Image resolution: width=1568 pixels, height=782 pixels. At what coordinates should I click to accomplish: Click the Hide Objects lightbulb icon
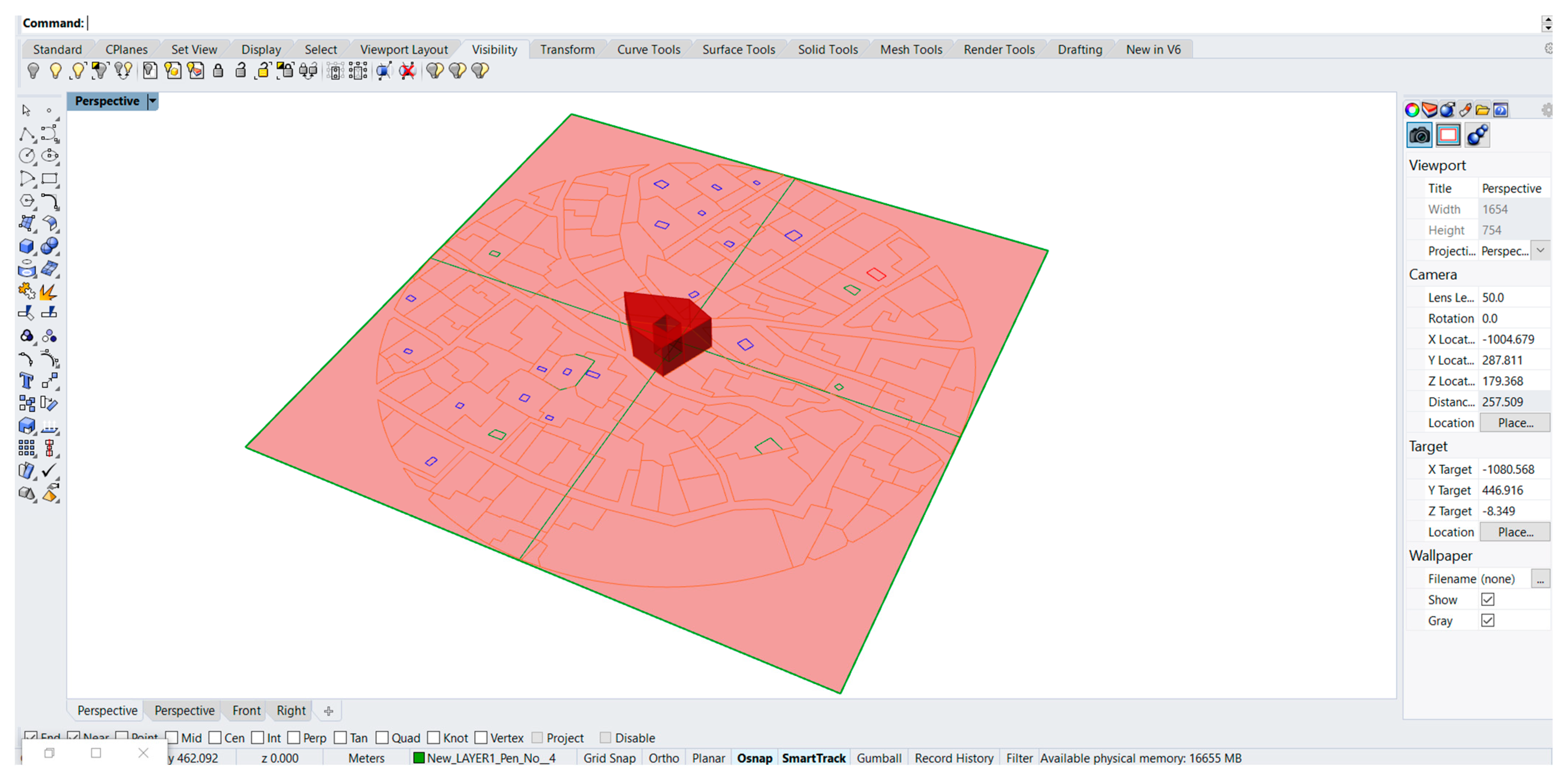33,71
